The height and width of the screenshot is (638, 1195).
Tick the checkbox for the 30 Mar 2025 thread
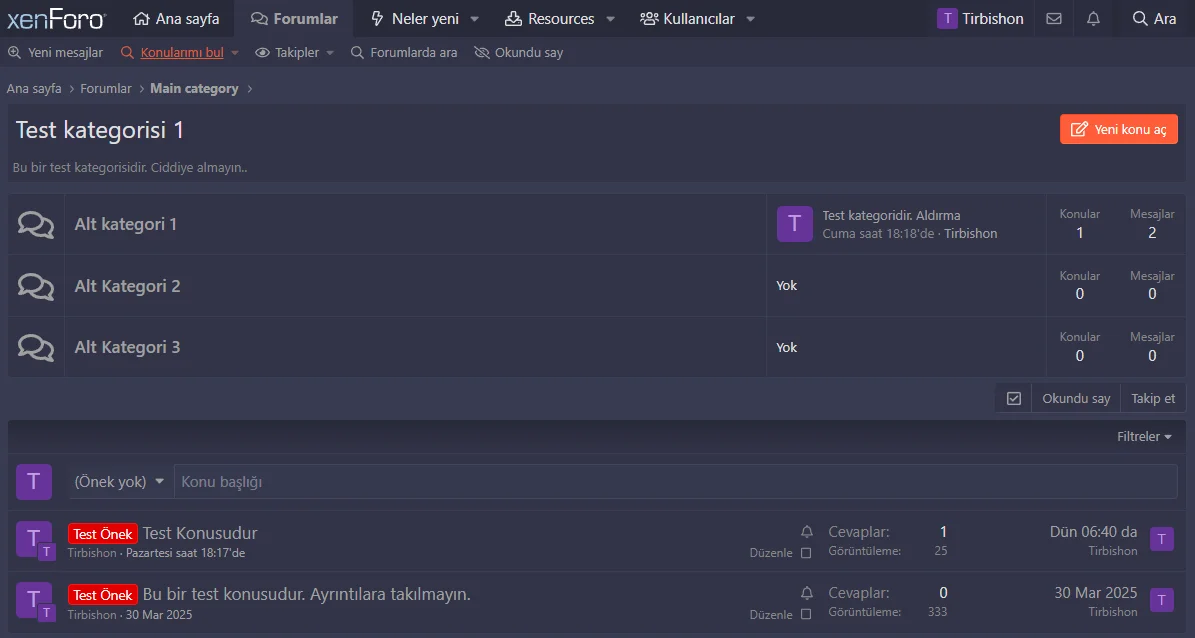[x=806, y=614]
